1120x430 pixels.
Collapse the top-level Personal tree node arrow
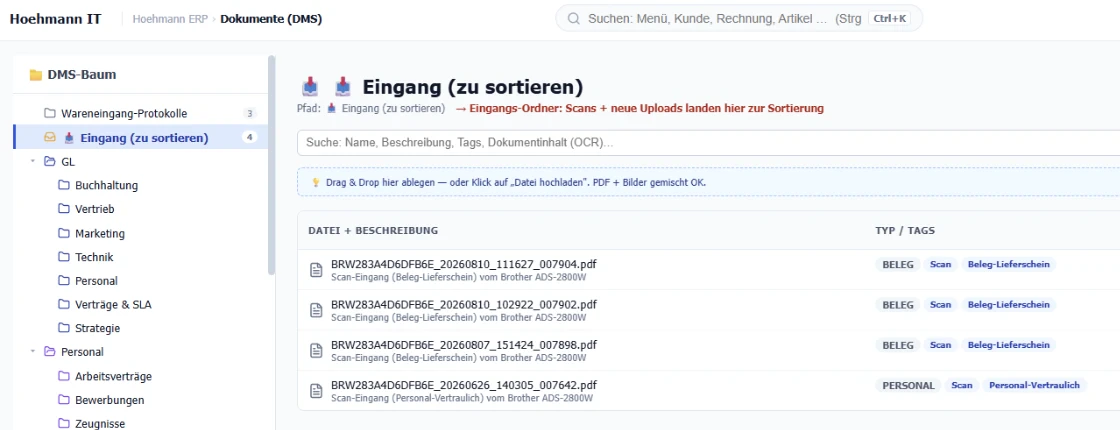pos(33,351)
